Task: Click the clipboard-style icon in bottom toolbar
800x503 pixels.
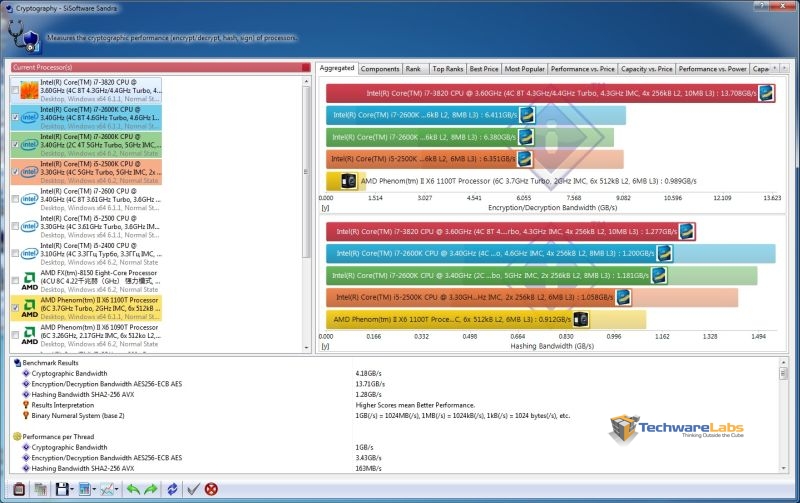Action: 19,489
